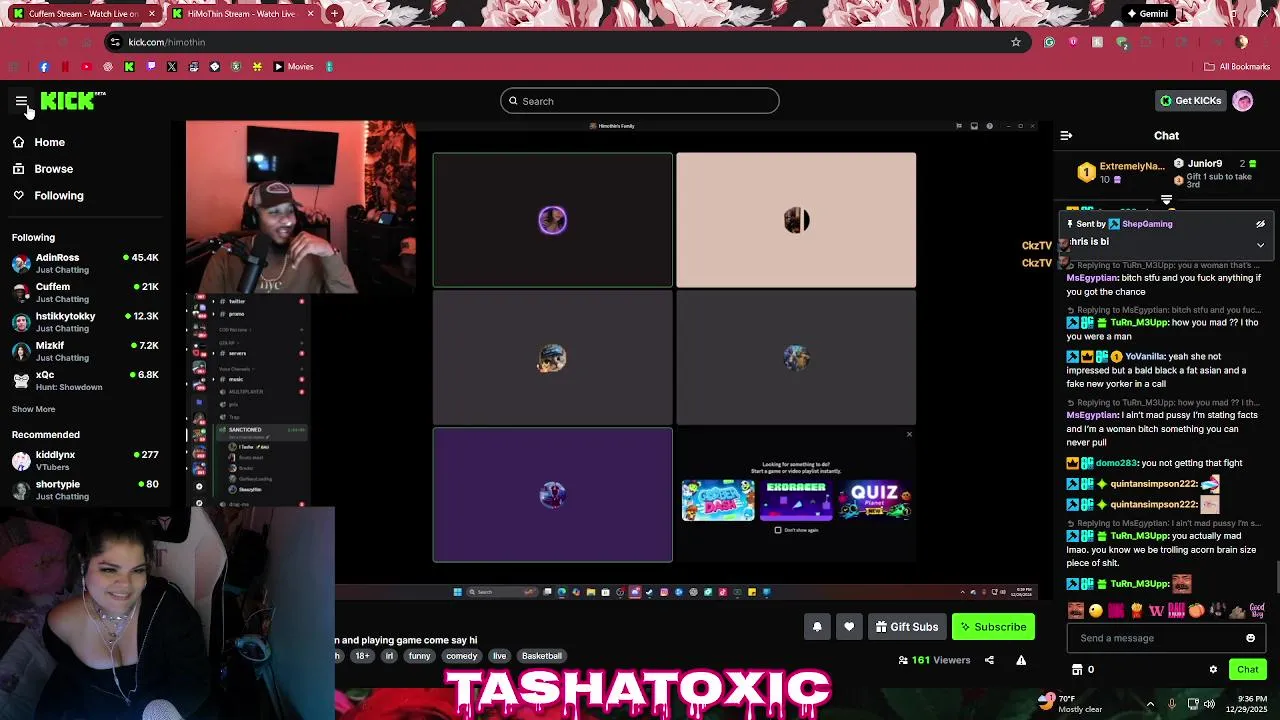The width and height of the screenshot is (1280, 720).
Task: Hide the pinned message with the eye icon
Action: [1260, 224]
